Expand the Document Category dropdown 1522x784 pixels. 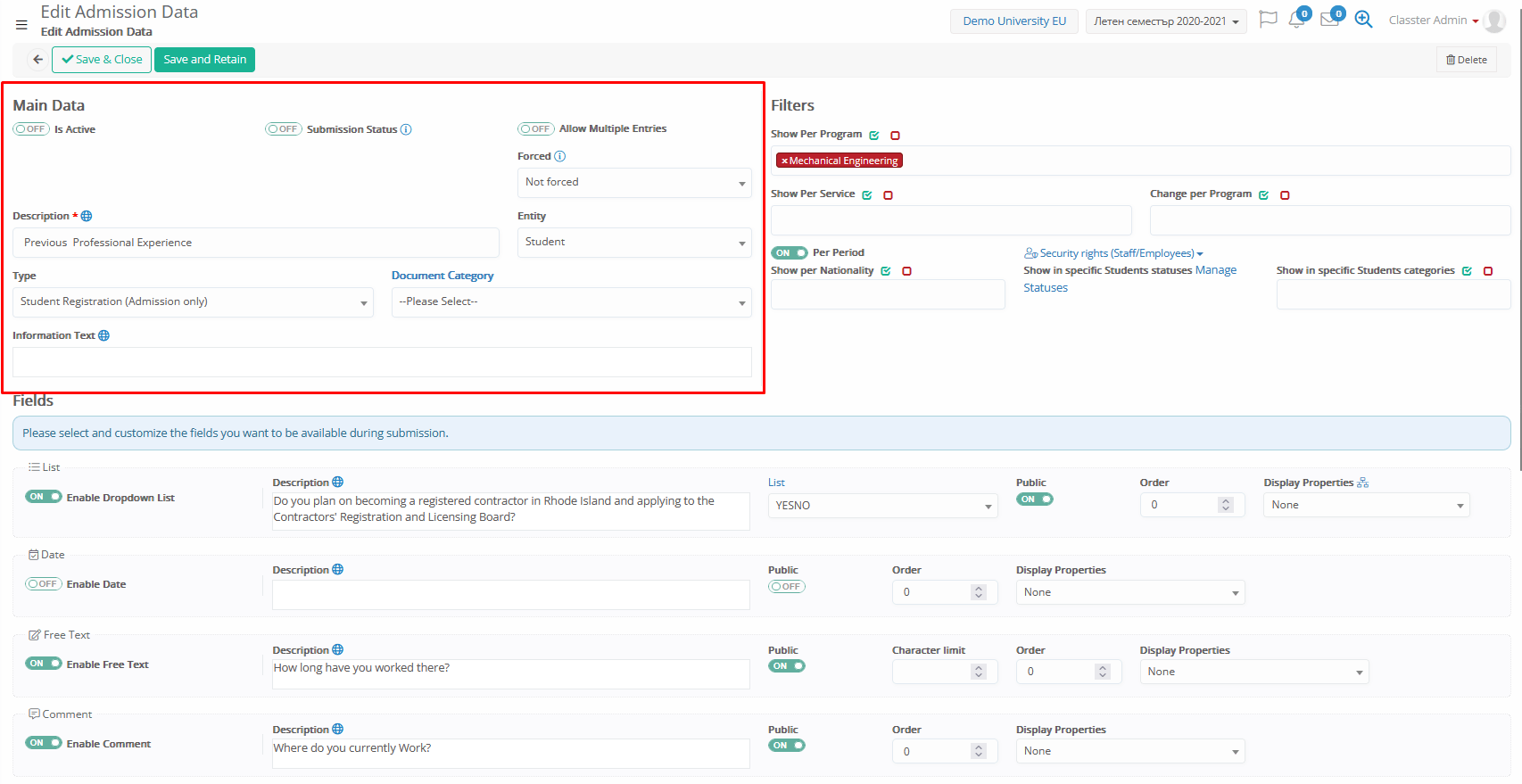[571, 302]
